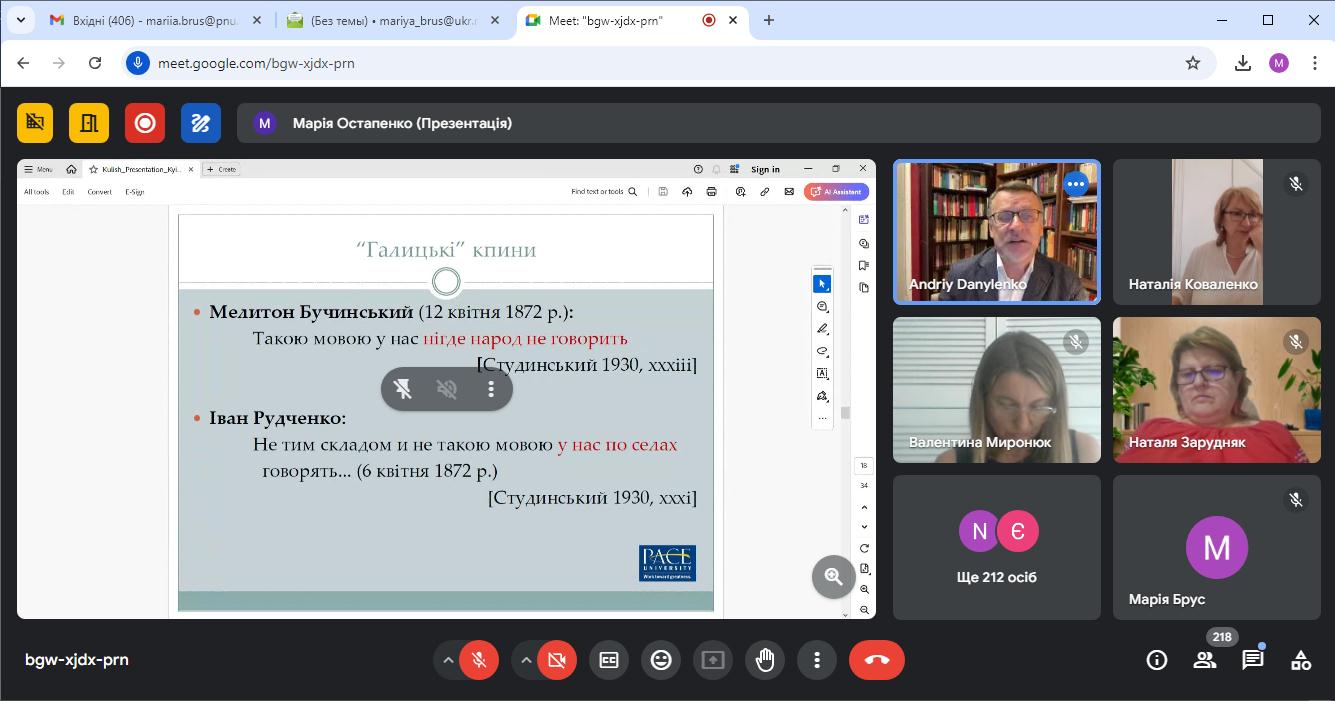Open the 'Ще 212 осіб' participants tile
This screenshot has height=701, width=1335.
pyautogui.click(x=996, y=547)
